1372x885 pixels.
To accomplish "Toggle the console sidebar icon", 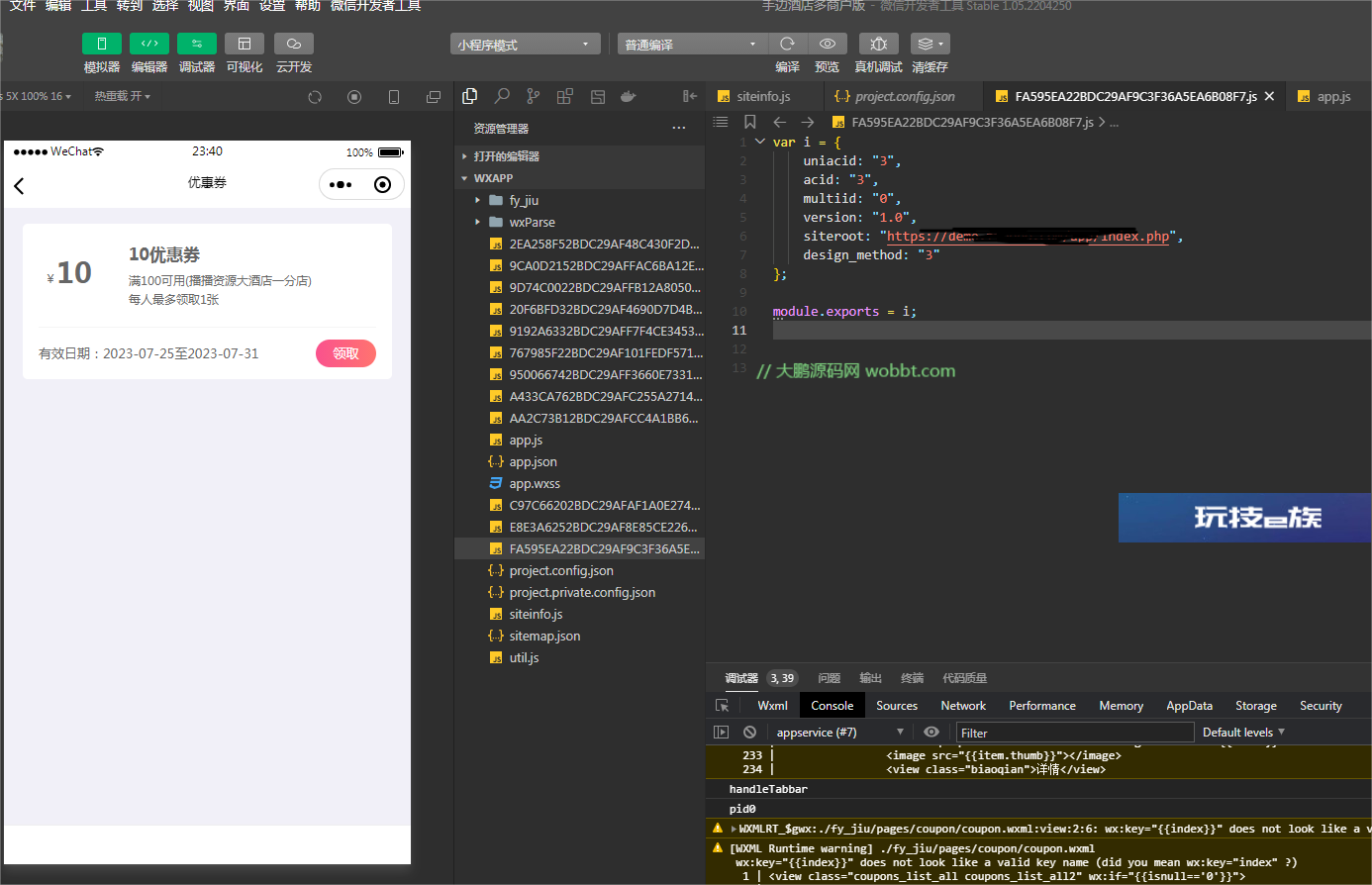I will (x=721, y=732).
